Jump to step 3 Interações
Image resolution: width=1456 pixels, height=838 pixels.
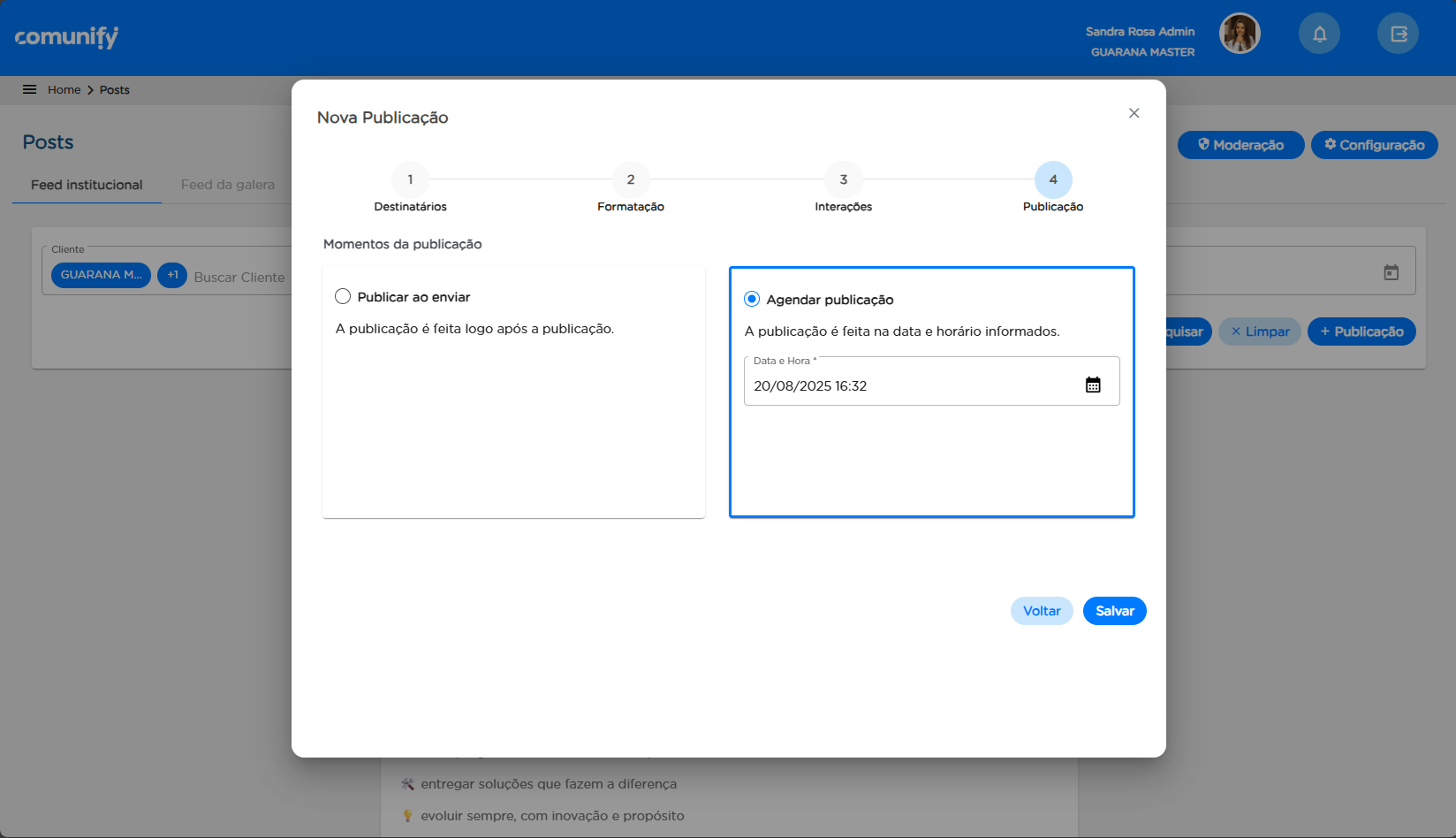[x=844, y=179]
